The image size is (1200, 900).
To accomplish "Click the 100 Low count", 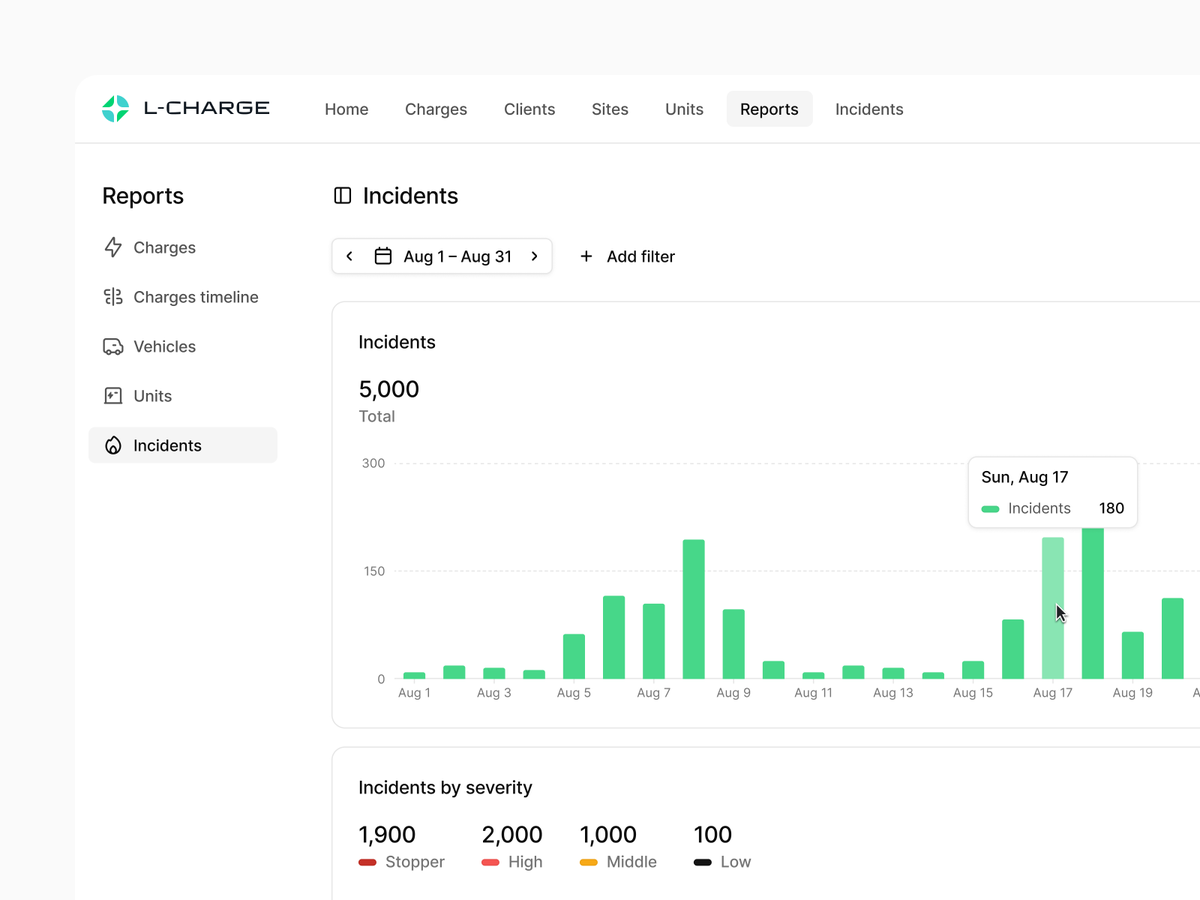I will 713,835.
